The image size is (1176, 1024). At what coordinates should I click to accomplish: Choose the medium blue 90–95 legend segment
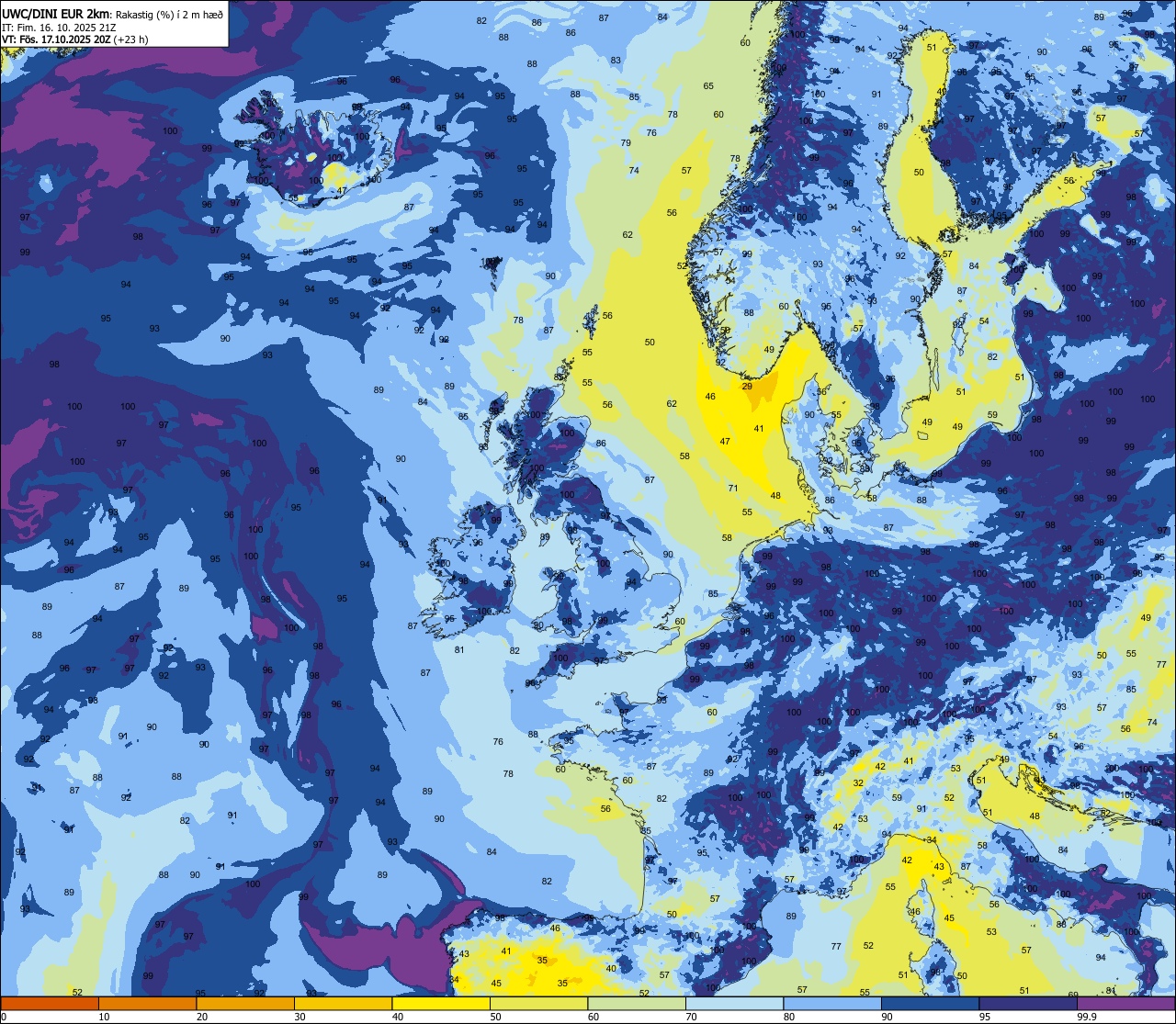pyautogui.click(x=930, y=1004)
